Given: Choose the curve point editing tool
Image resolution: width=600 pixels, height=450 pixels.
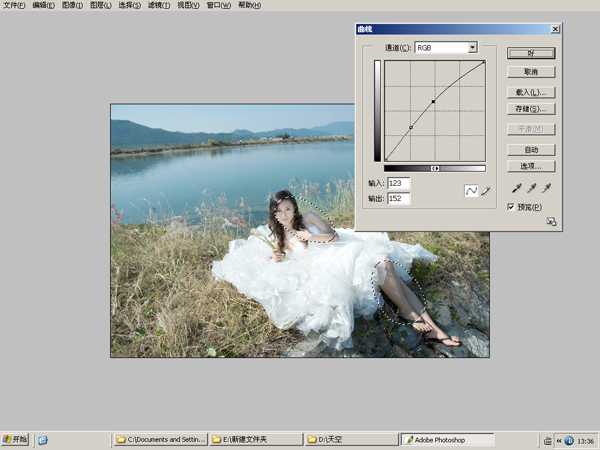Looking at the screenshot, I should [471, 191].
